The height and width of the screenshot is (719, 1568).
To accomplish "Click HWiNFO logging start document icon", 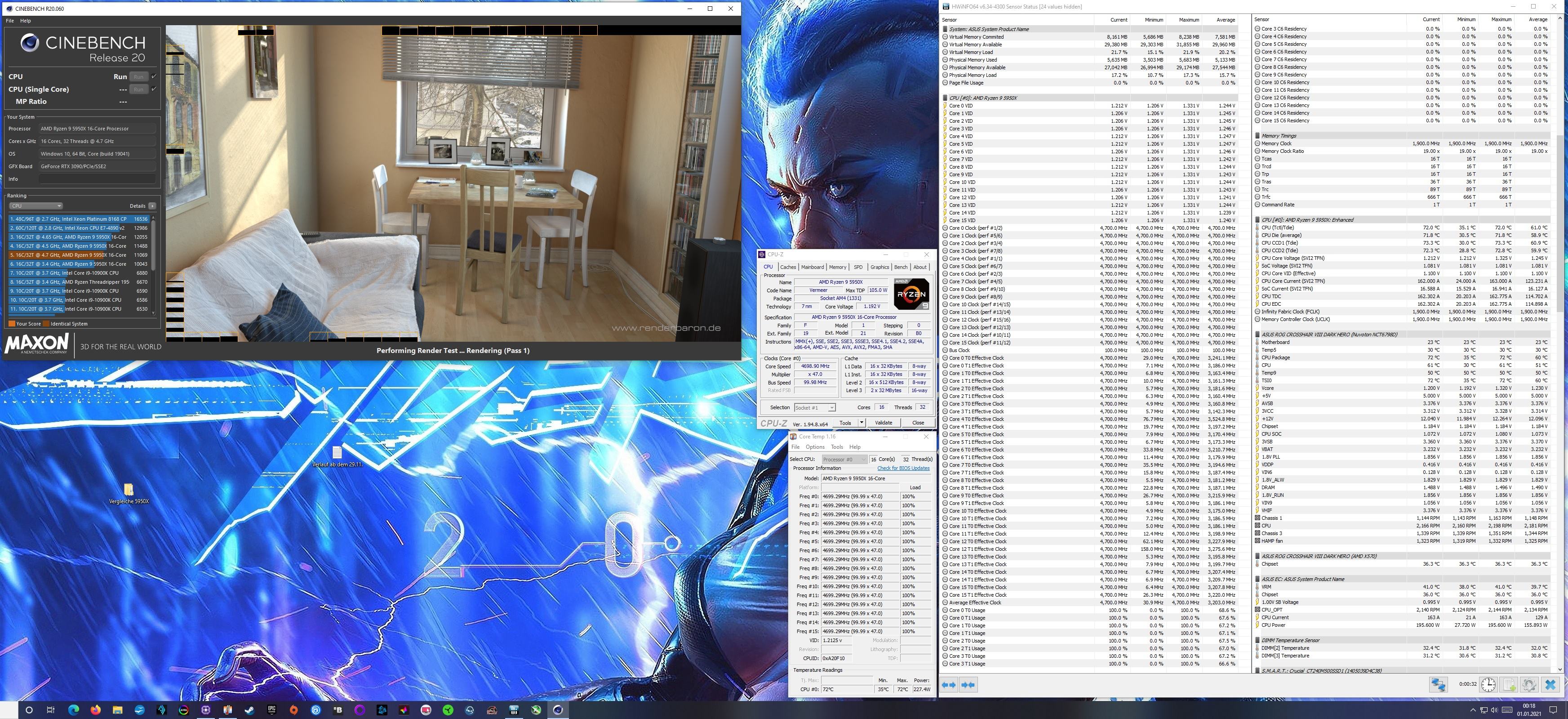I will click(x=1510, y=685).
